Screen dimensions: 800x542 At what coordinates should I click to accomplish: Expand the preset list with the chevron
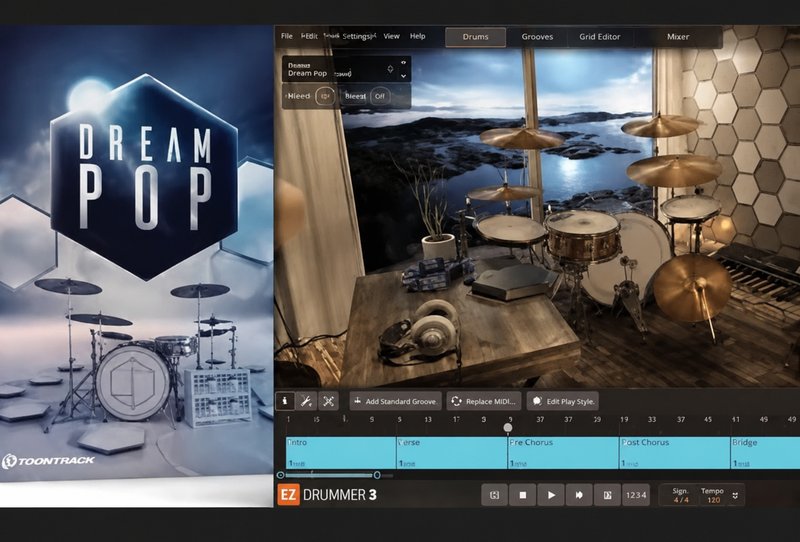(x=404, y=76)
